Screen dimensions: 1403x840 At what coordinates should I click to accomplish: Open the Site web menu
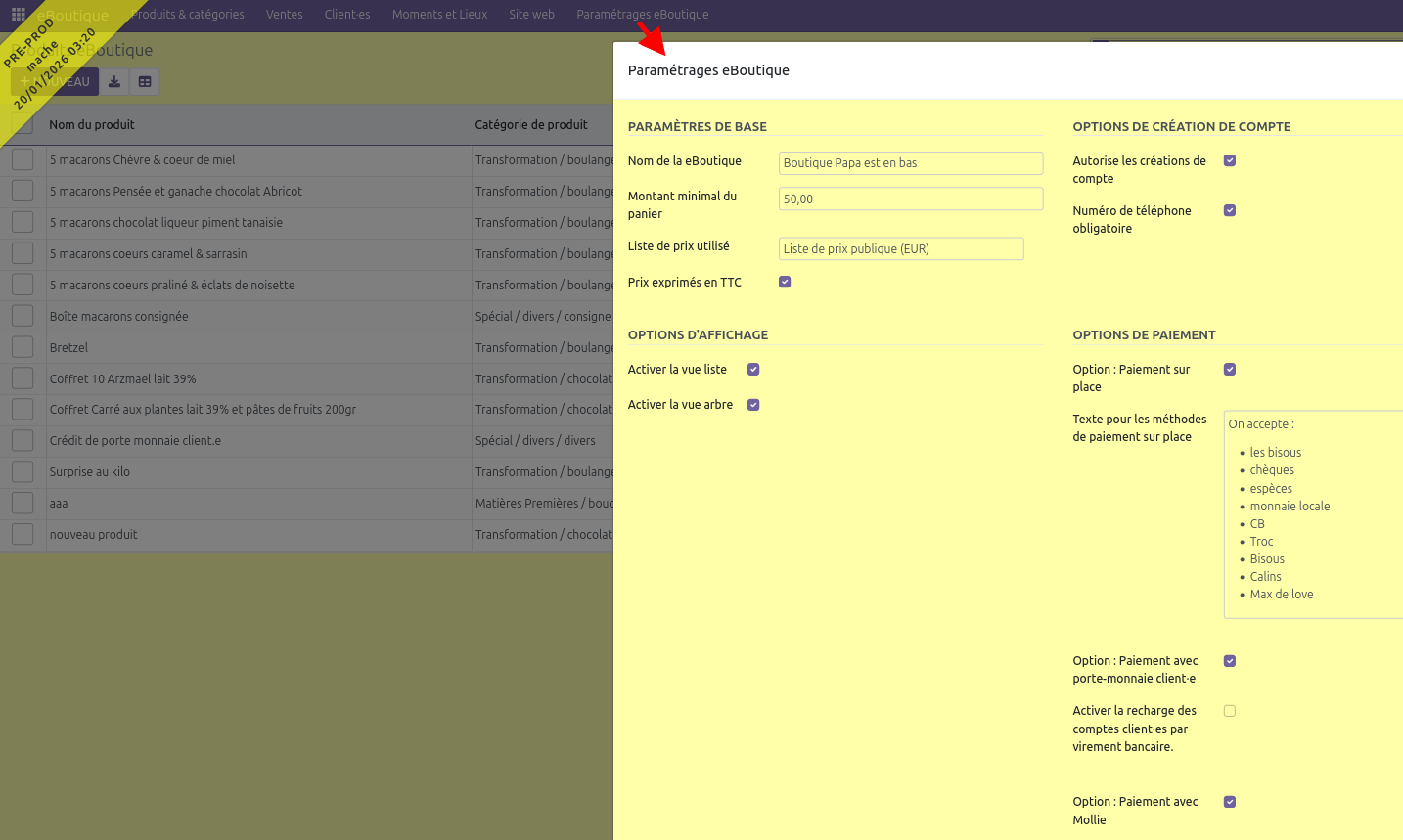click(x=531, y=15)
